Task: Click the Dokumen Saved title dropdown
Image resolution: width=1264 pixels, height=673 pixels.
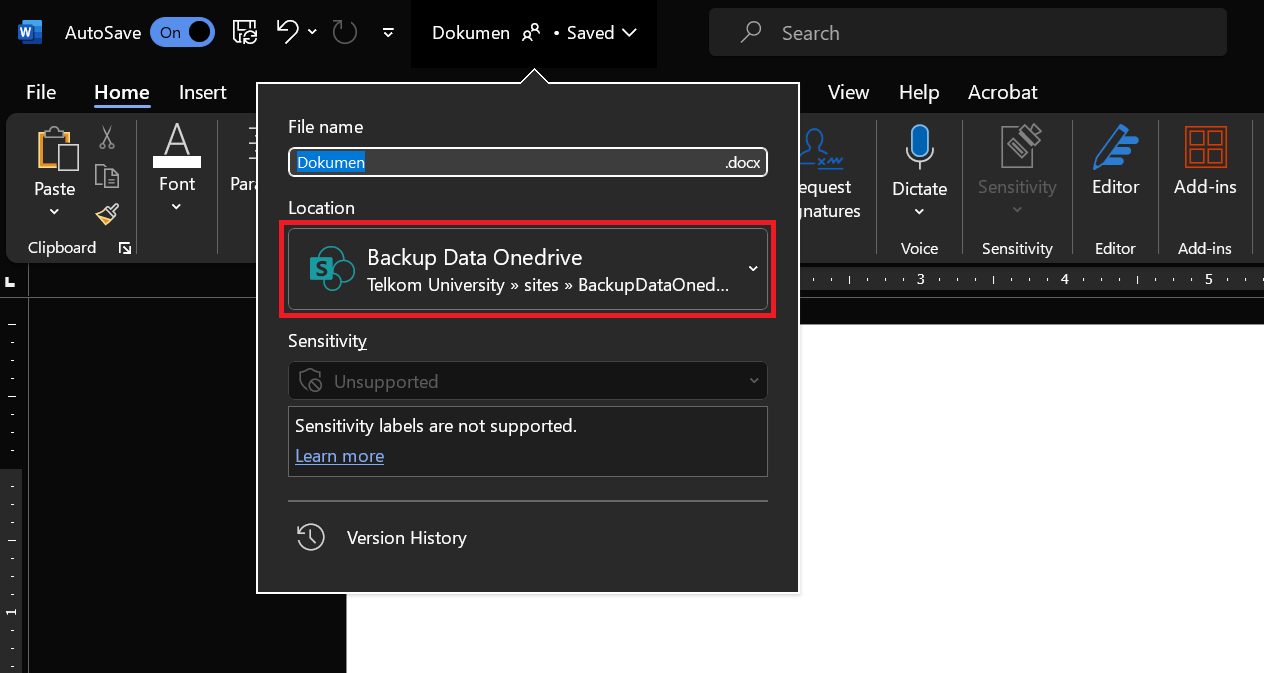Action: [x=534, y=33]
